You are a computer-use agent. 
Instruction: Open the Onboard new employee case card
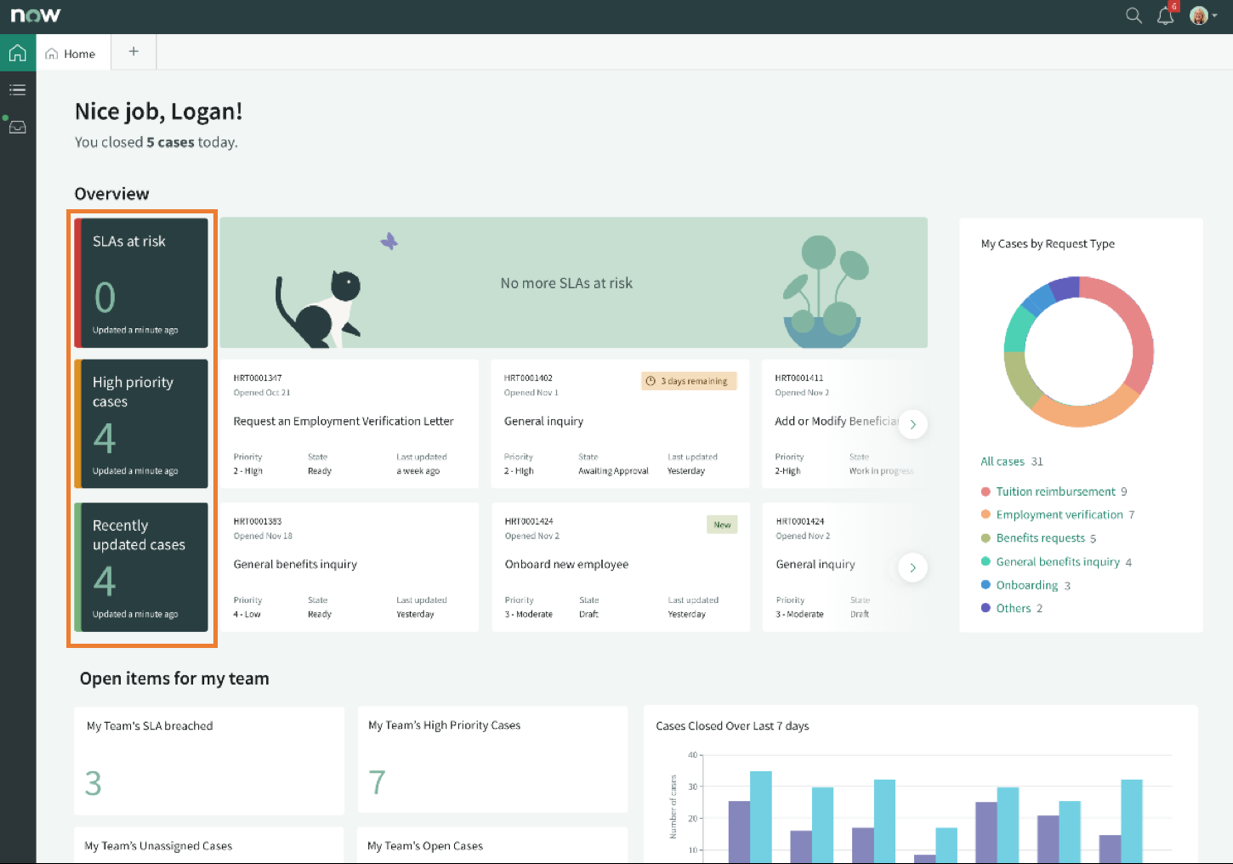click(x=620, y=567)
